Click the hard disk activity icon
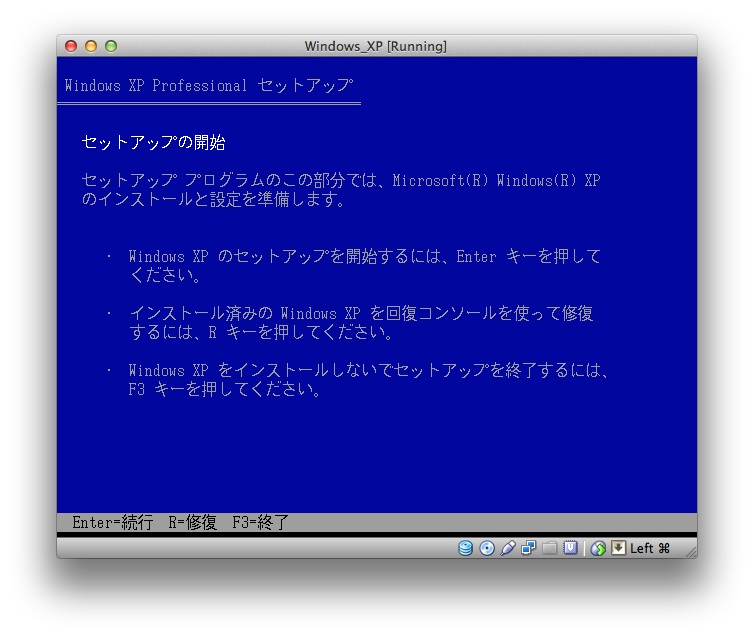The image size is (754, 637). pyautogui.click(x=466, y=548)
